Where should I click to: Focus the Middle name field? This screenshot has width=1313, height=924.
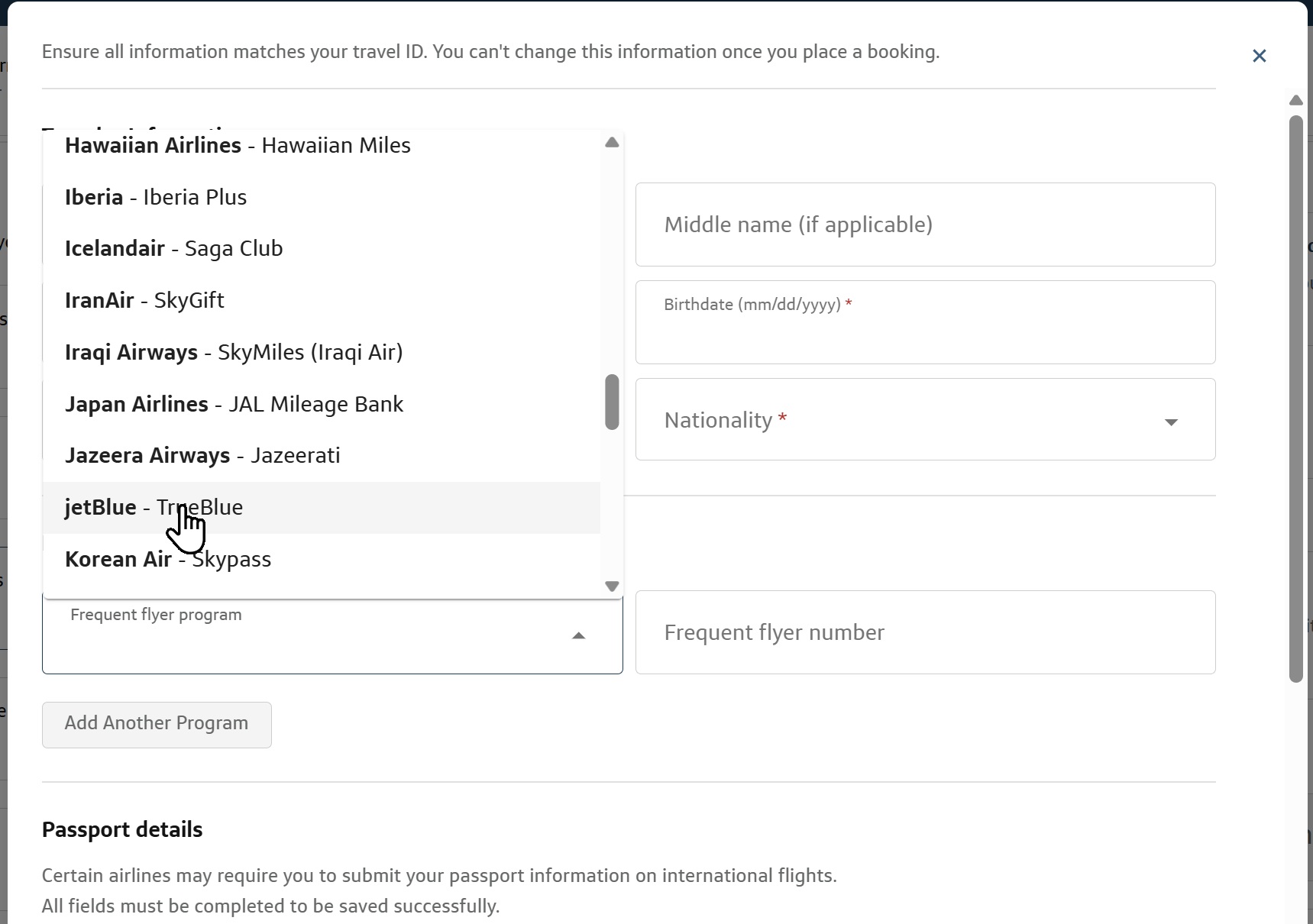pos(925,225)
